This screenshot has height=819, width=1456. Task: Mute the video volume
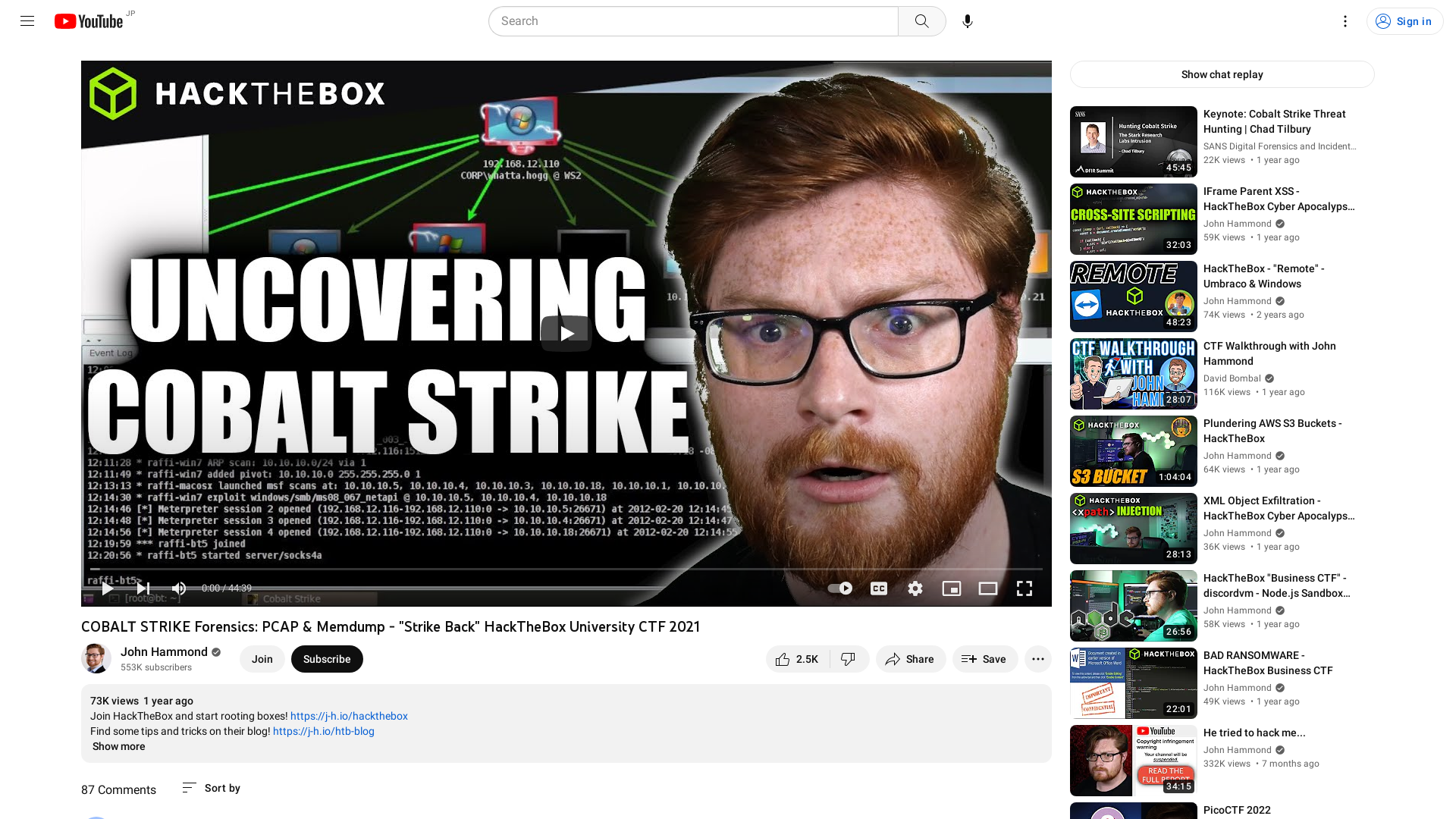click(179, 588)
